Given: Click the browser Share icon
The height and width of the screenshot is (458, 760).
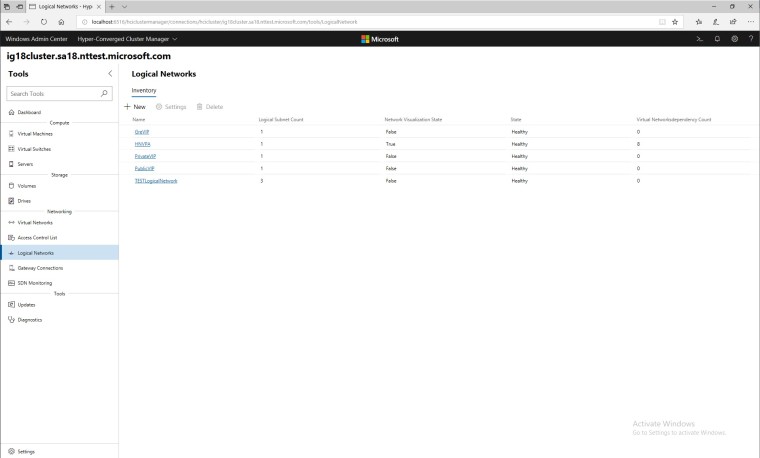Looking at the screenshot, I should coord(733,22).
